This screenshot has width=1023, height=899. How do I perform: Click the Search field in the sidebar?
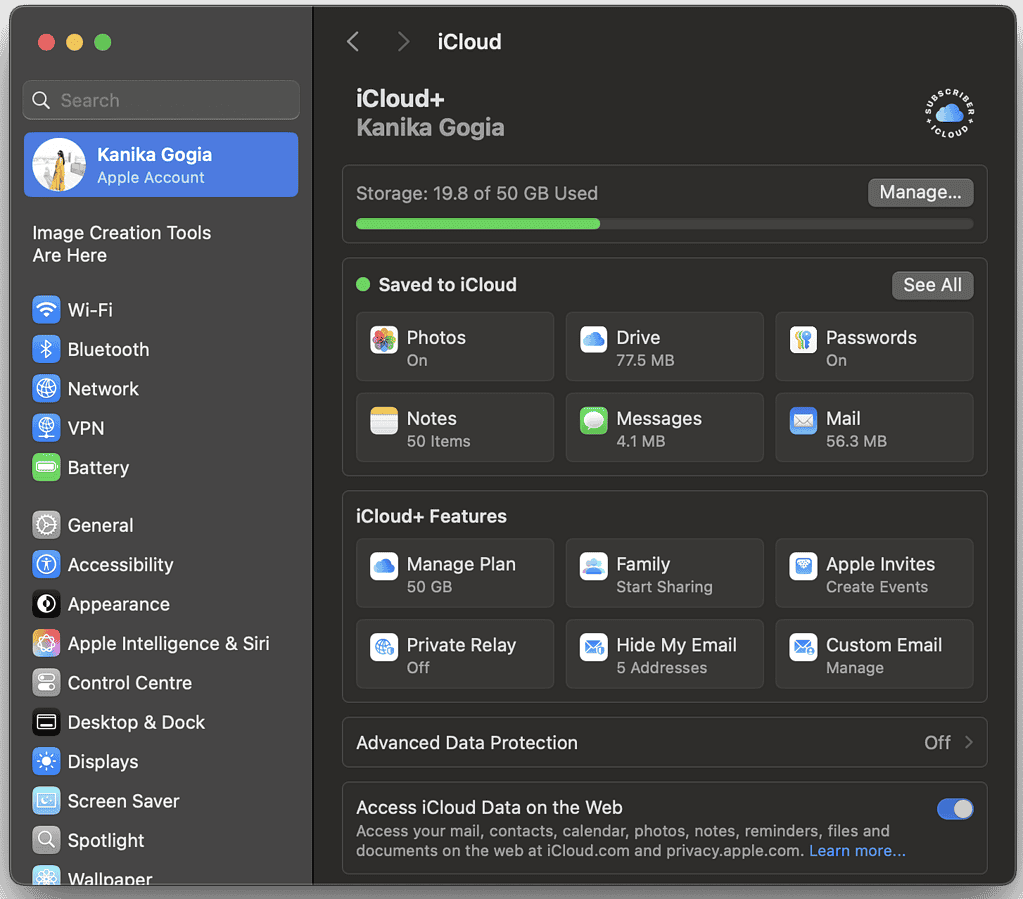(161, 100)
